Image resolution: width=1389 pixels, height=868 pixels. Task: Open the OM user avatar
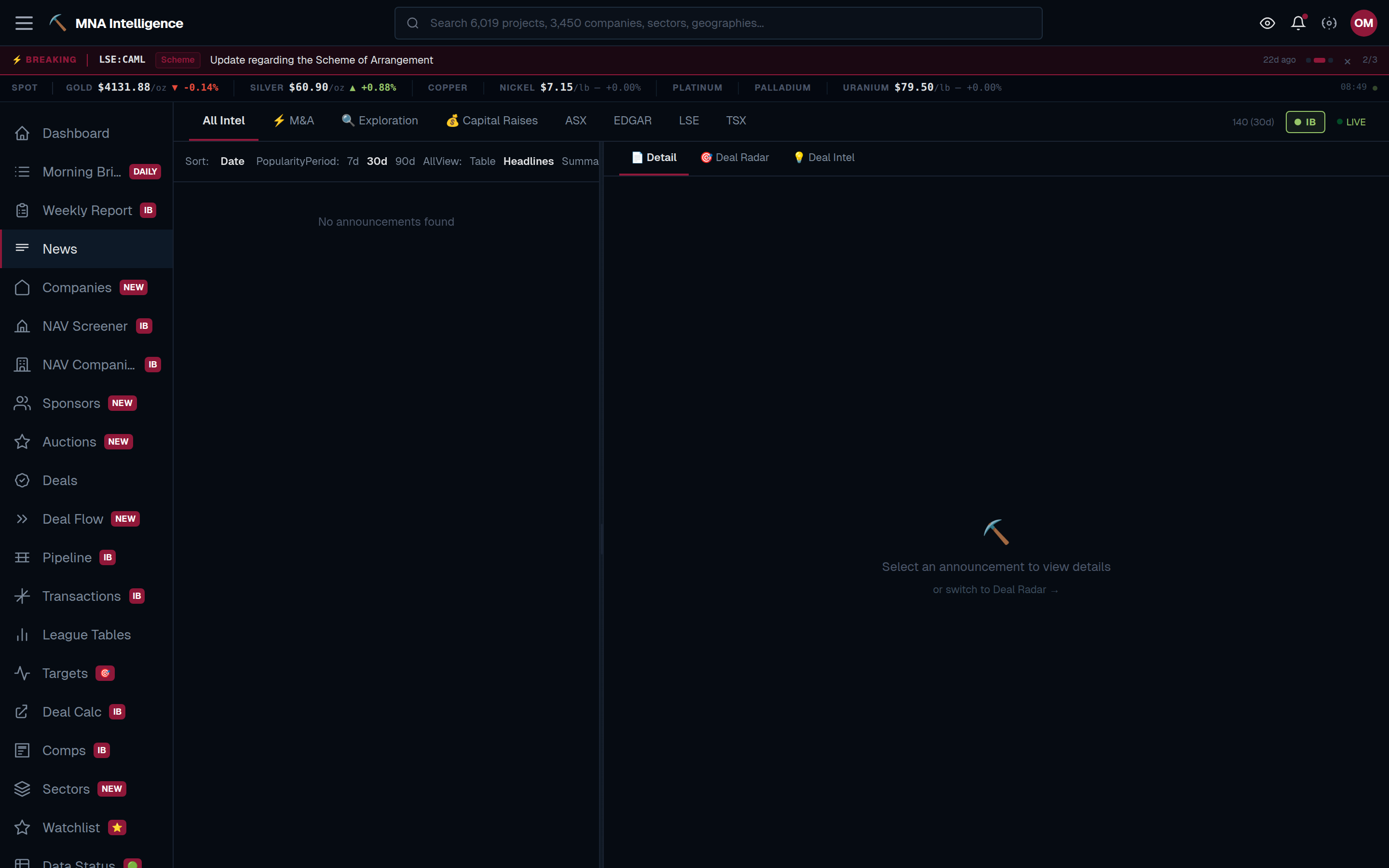[1364, 23]
